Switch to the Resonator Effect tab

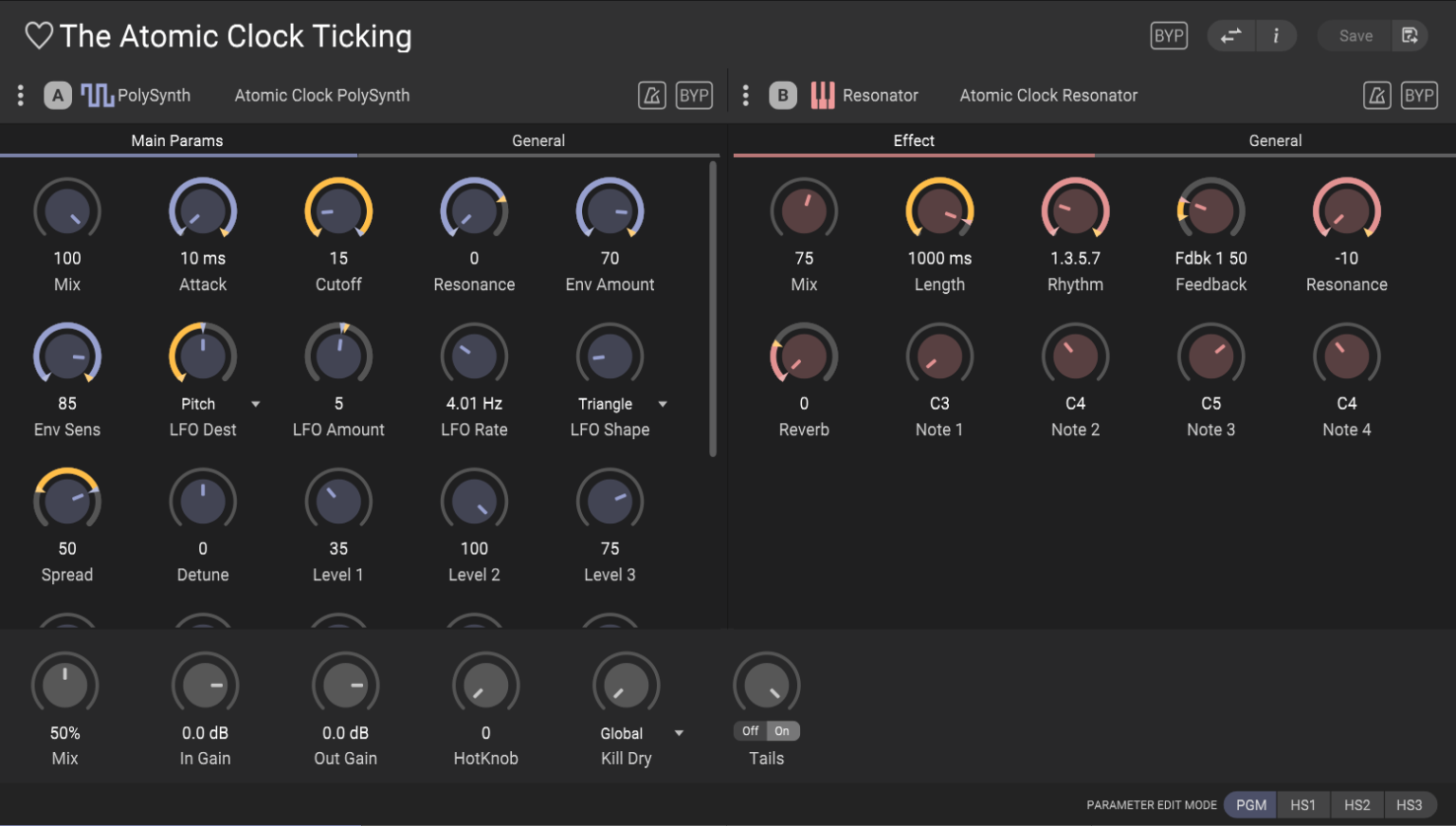click(x=914, y=140)
